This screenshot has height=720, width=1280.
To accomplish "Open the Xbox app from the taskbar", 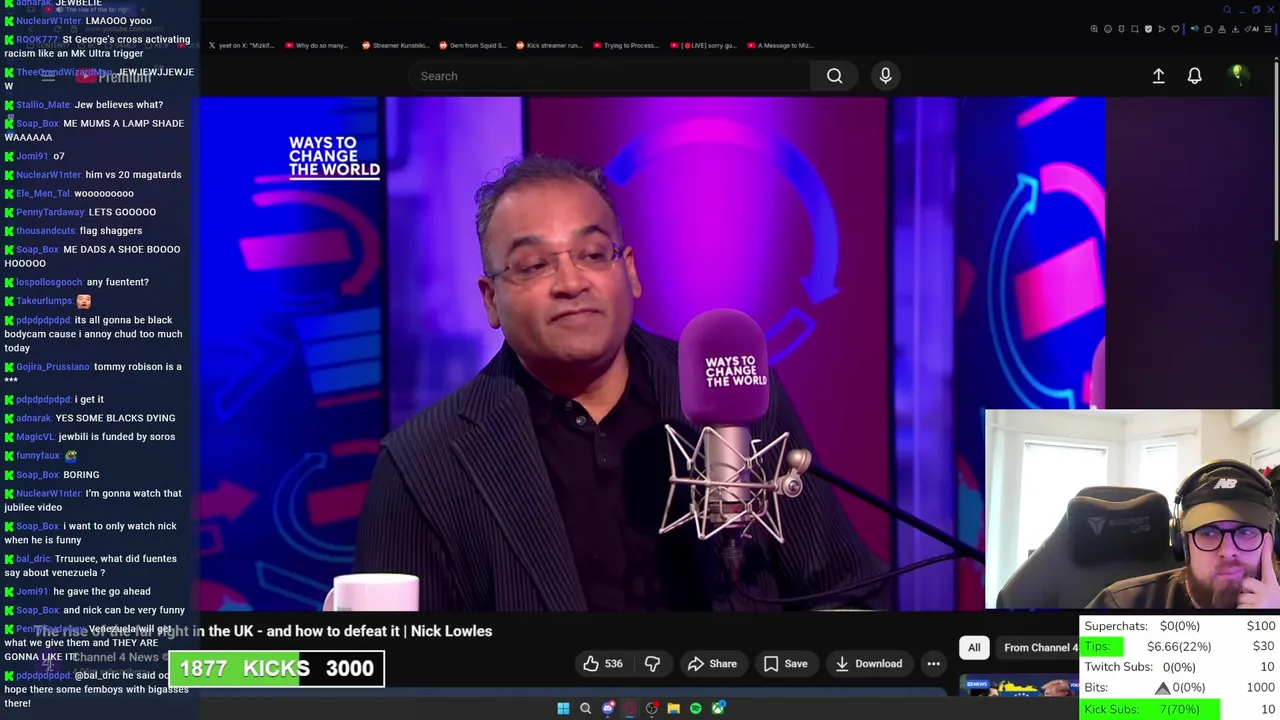I will pyautogui.click(x=718, y=709).
